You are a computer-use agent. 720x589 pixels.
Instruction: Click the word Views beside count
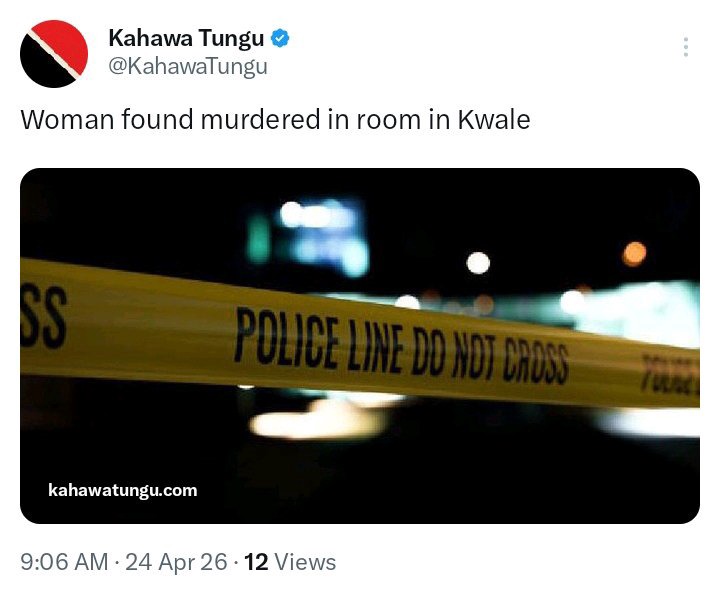(x=305, y=562)
